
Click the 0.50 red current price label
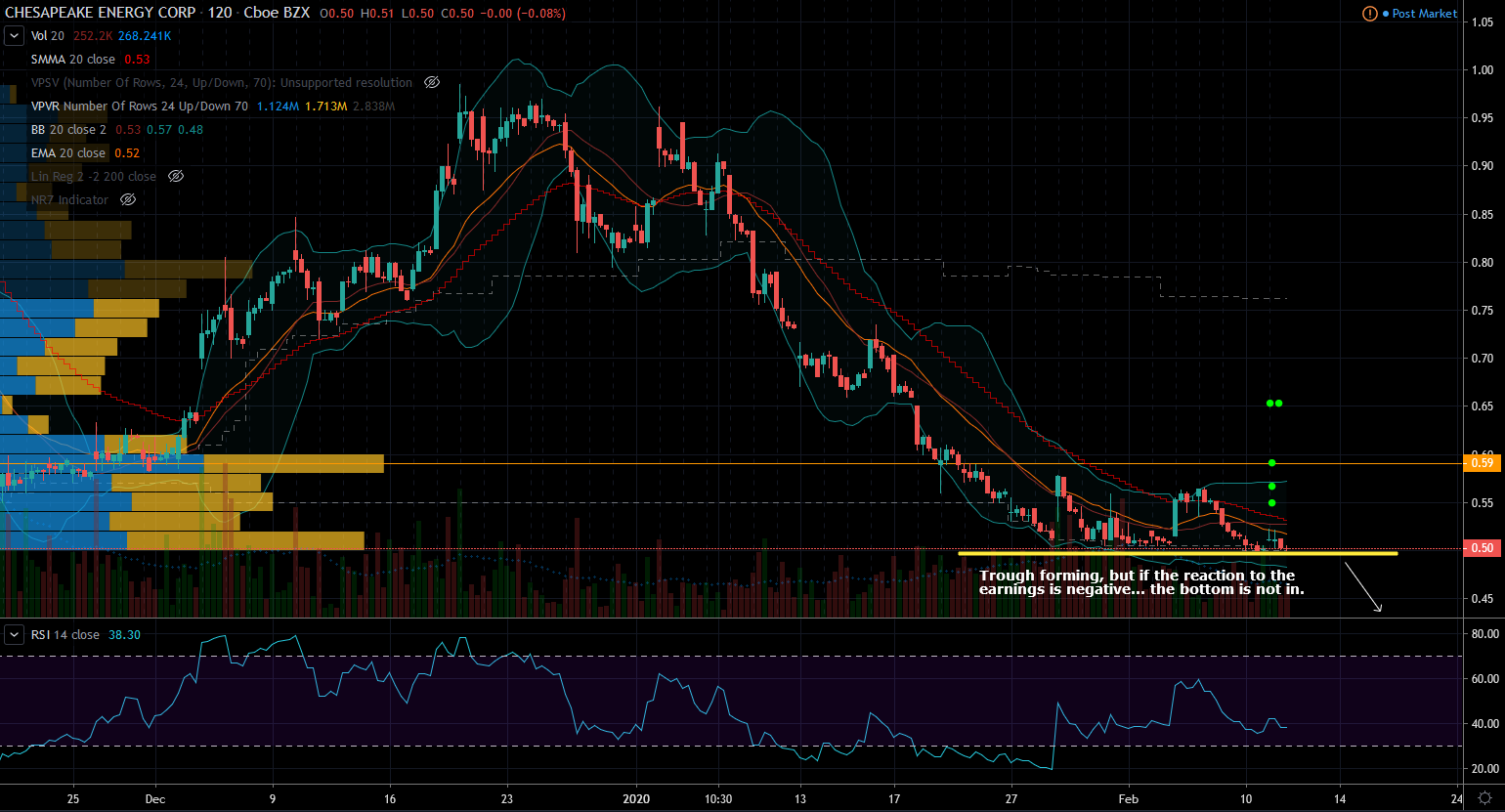coord(1482,548)
